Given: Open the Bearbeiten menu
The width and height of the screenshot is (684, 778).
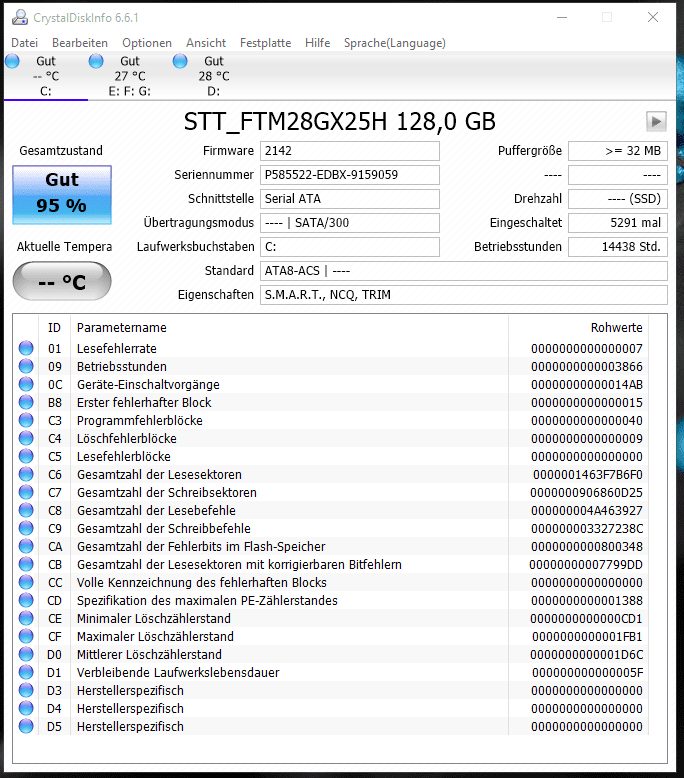Looking at the screenshot, I should 80,43.
